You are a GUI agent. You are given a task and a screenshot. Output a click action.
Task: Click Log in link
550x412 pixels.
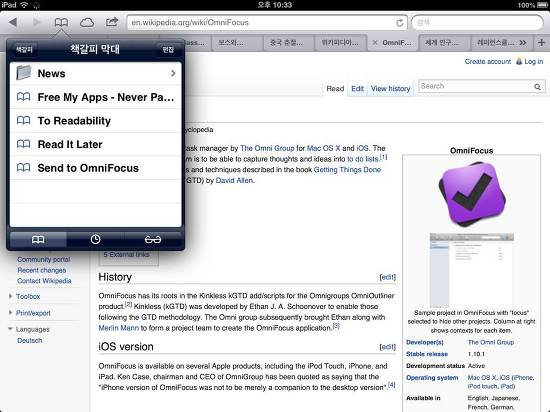click(534, 61)
